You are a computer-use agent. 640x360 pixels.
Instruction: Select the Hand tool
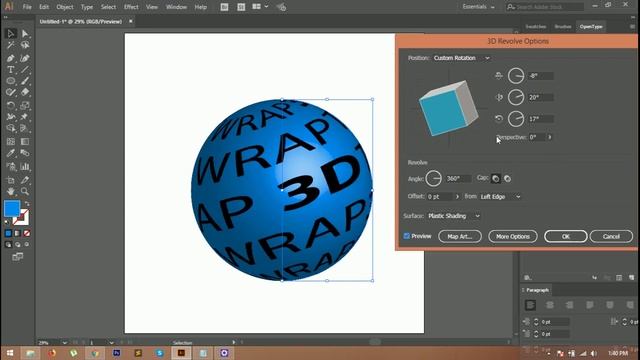11,191
